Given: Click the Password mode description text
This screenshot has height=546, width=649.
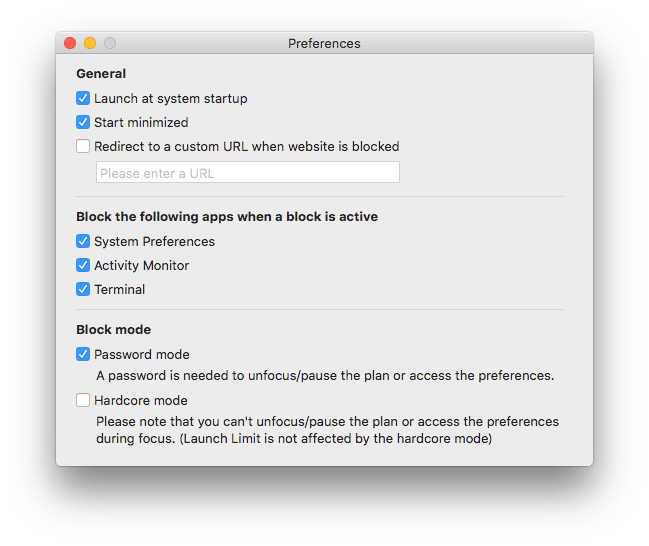Looking at the screenshot, I should [325, 375].
